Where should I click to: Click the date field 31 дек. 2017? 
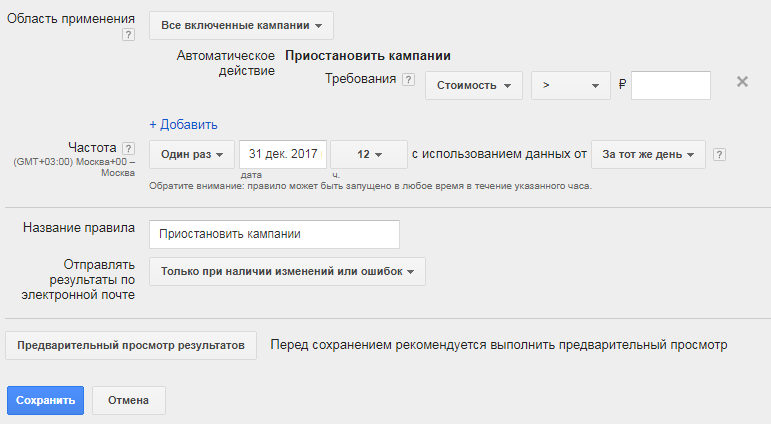283,155
